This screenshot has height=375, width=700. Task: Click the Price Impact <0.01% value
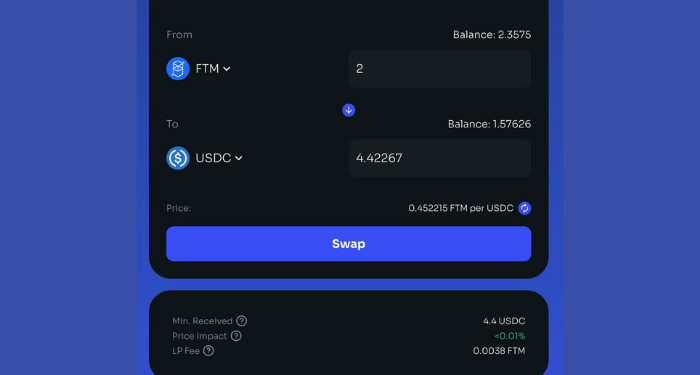(509, 336)
